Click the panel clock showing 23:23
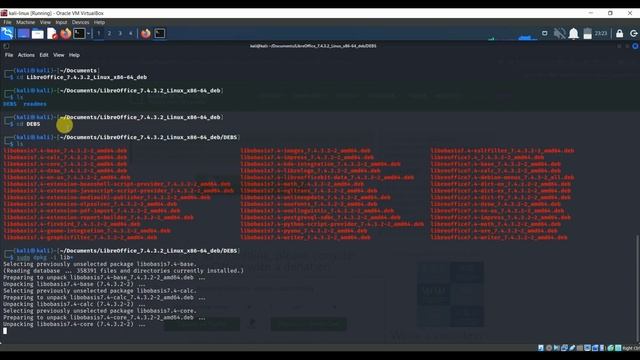 click(x=601, y=33)
